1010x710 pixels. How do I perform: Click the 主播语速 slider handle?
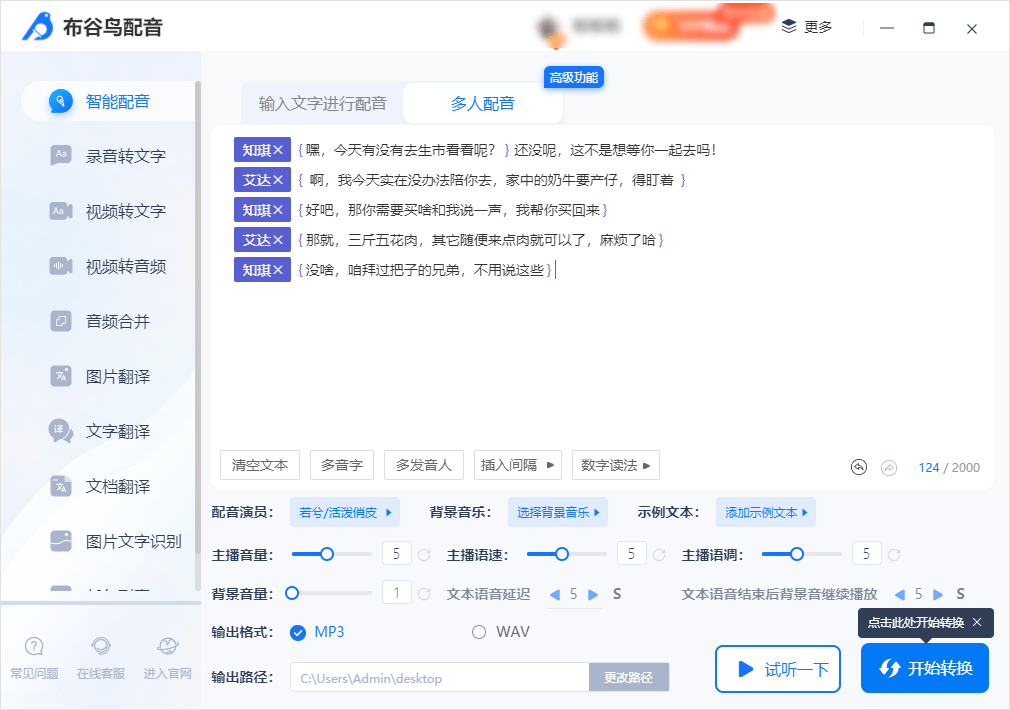coord(562,554)
